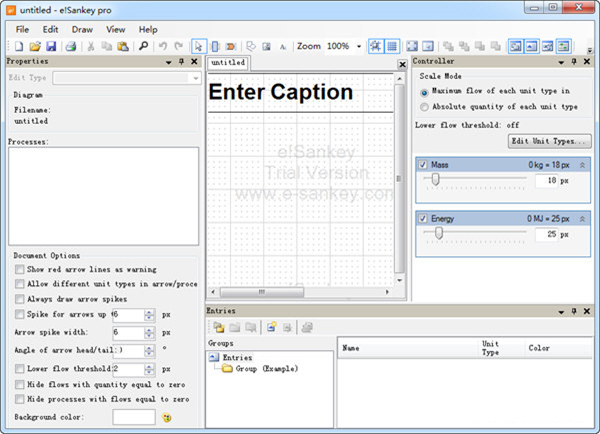Enable Show red arrow lines as warning
600x434 pixels.
[x=21, y=269]
